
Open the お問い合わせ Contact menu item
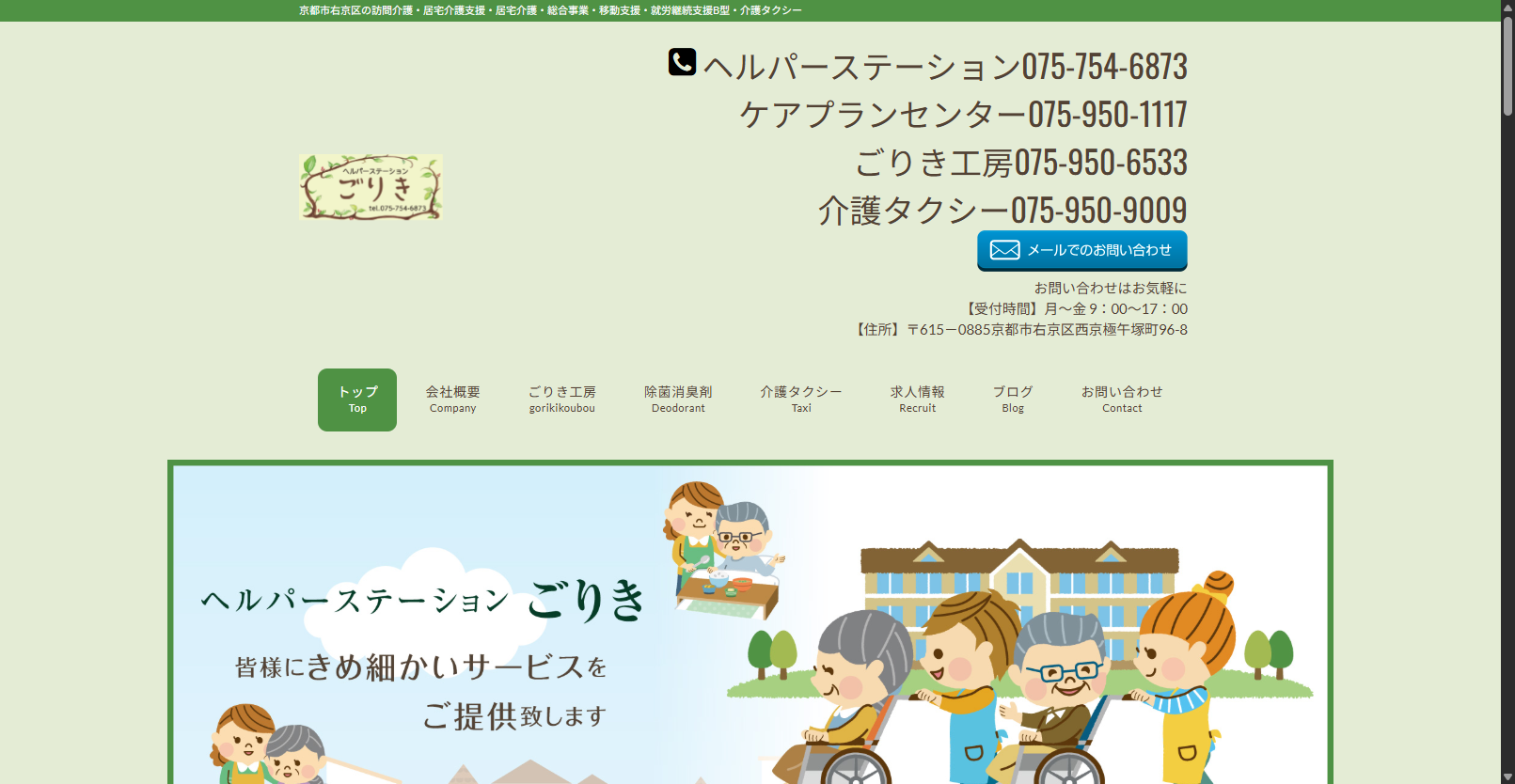point(1122,400)
